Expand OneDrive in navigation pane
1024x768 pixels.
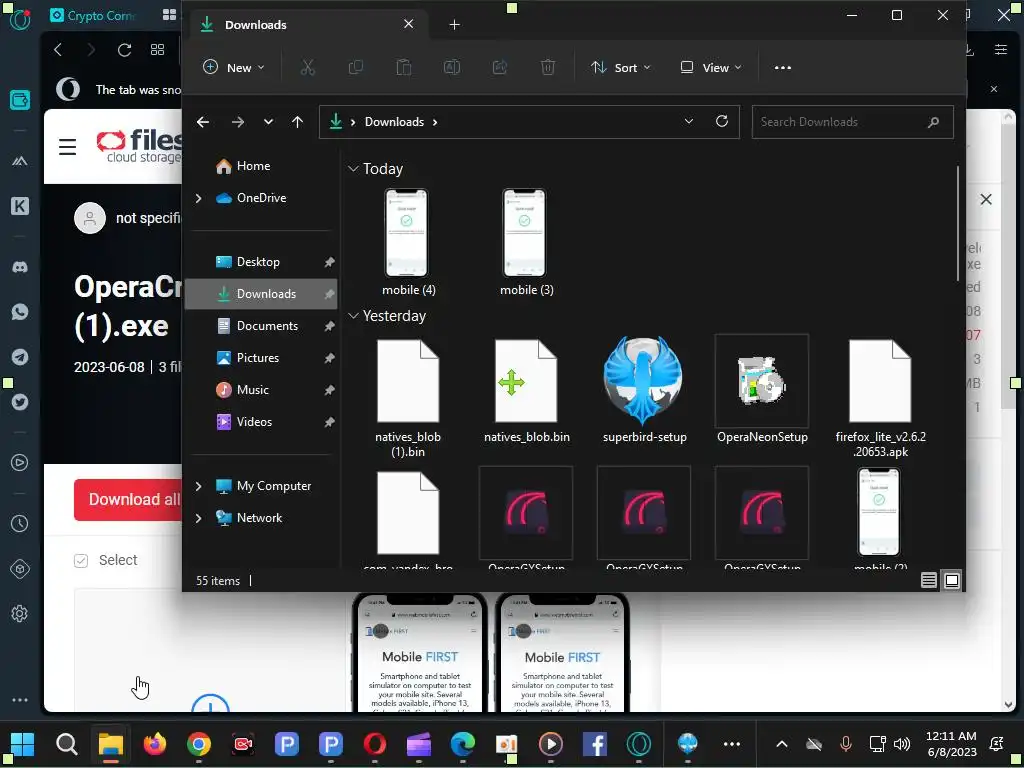[x=199, y=198]
